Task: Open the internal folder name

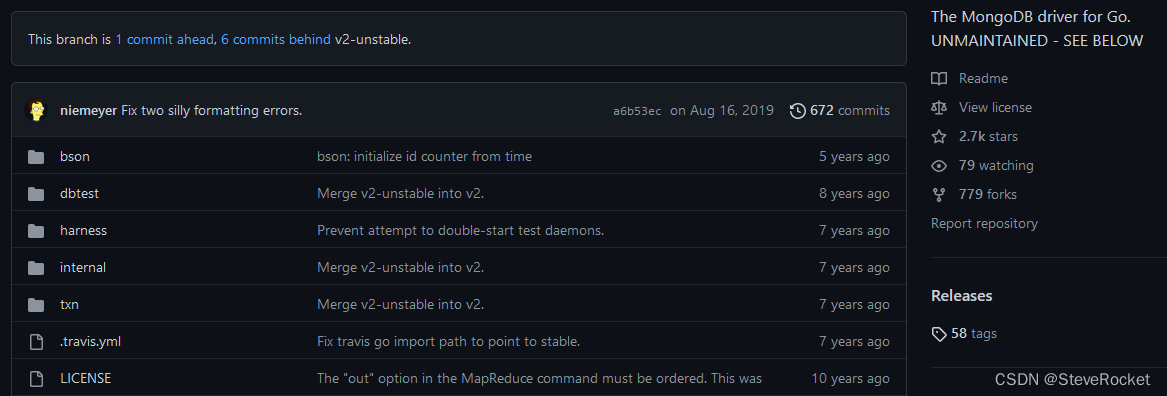Action: tap(83, 267)
